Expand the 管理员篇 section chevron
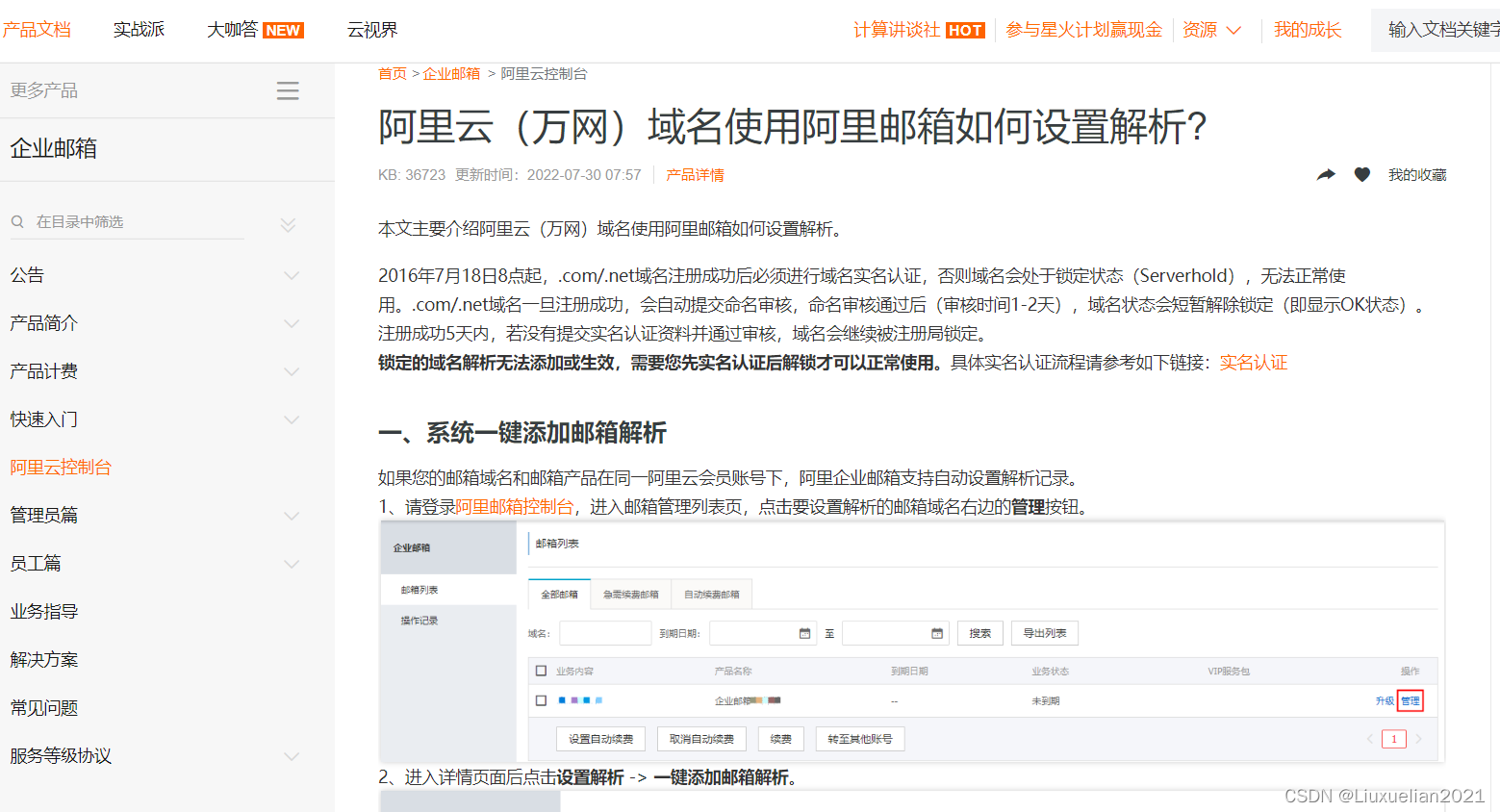This screenshot has width=1500, height=812. [292, 516]
